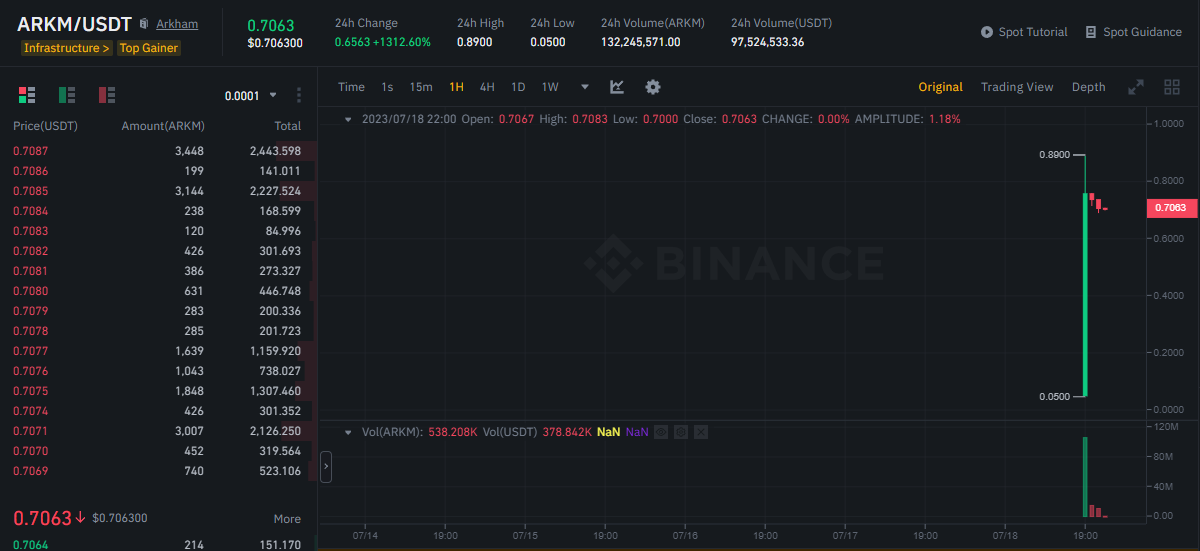Open the Top Gainer tag
1200x551 pixels.
pyautogui.click(x=149, y=48)
